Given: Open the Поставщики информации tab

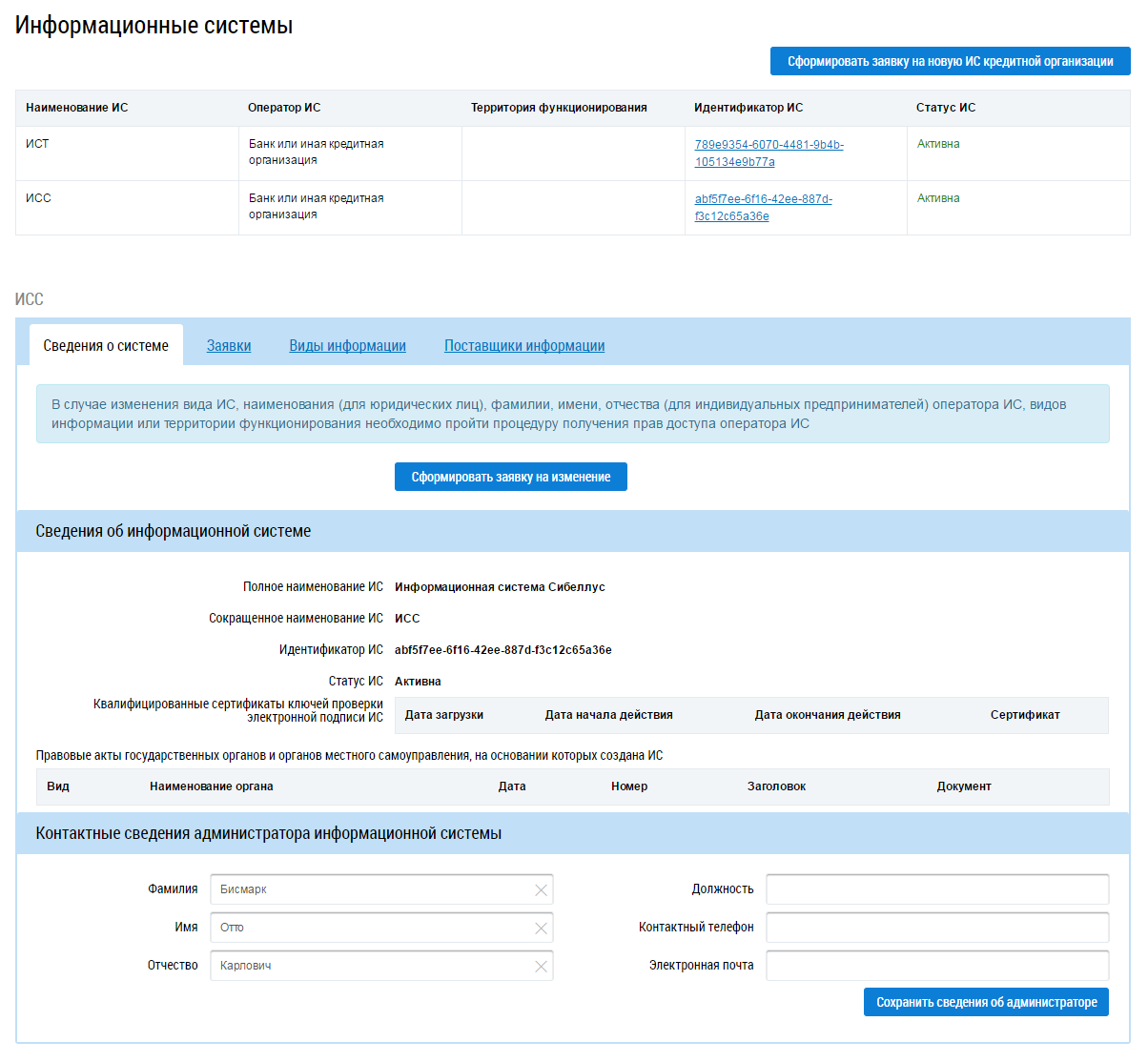Looking at the screenshot, I should pos(523,346).
